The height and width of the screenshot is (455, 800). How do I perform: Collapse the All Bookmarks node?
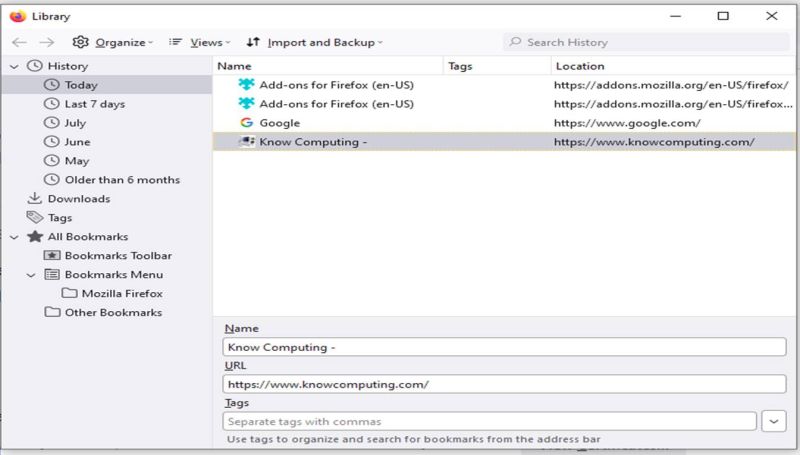pos(14,237)
